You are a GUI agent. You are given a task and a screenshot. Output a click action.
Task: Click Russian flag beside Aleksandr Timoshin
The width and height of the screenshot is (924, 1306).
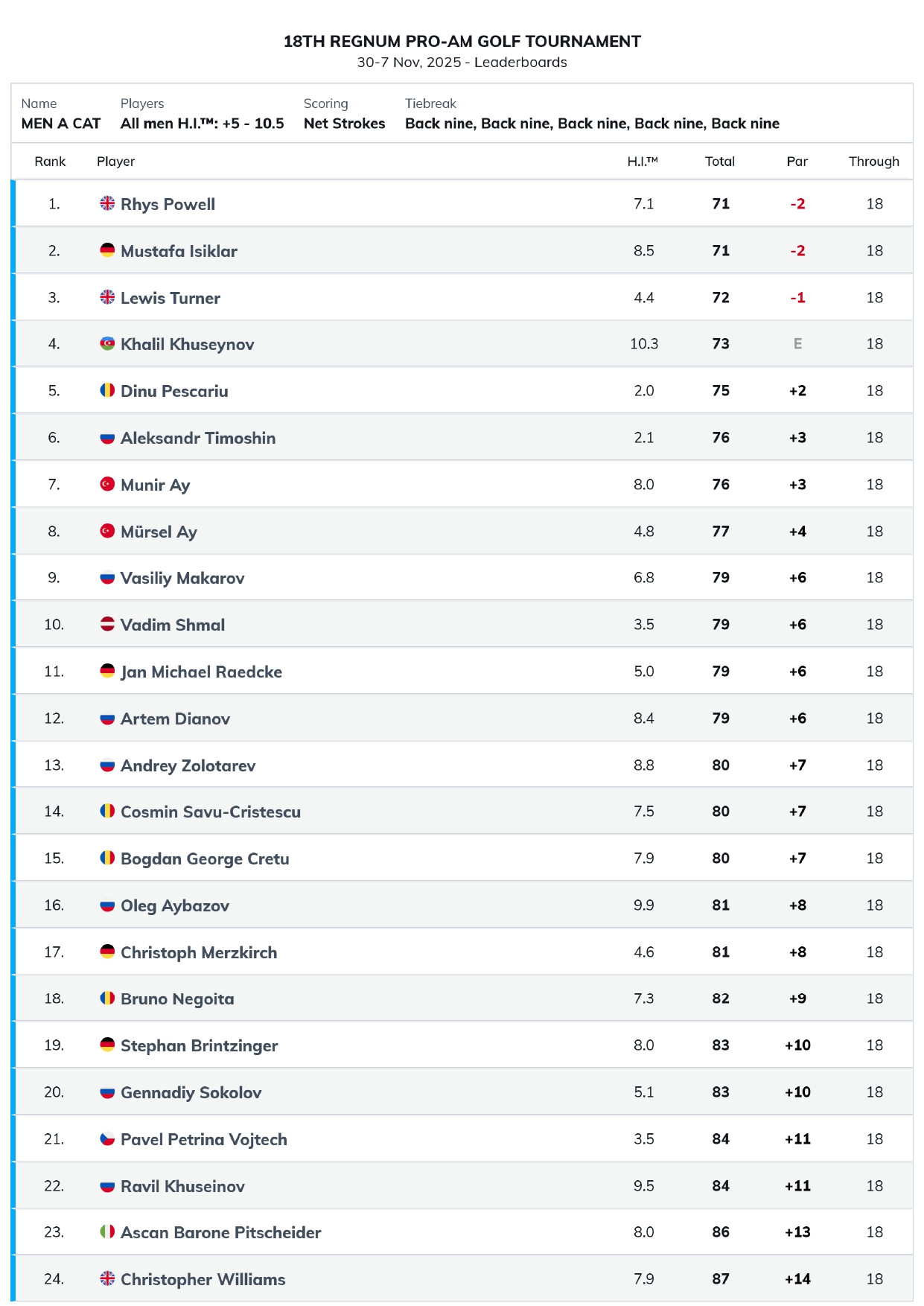[107, 437]
